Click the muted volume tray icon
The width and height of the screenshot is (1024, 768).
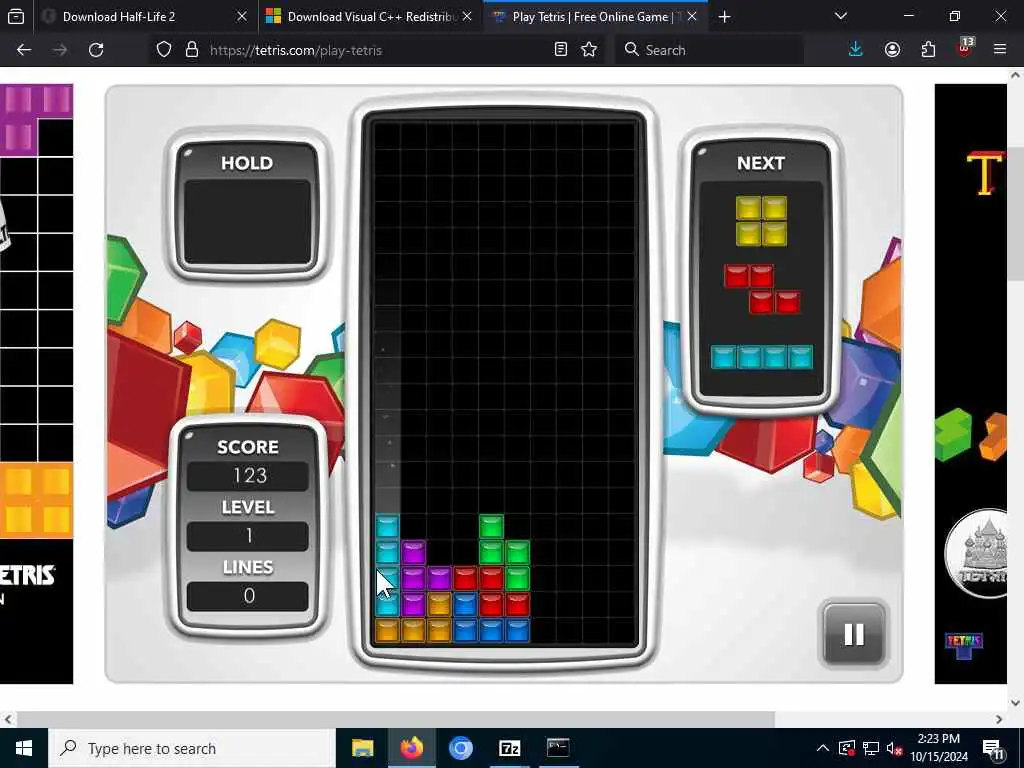click(895, 748)
